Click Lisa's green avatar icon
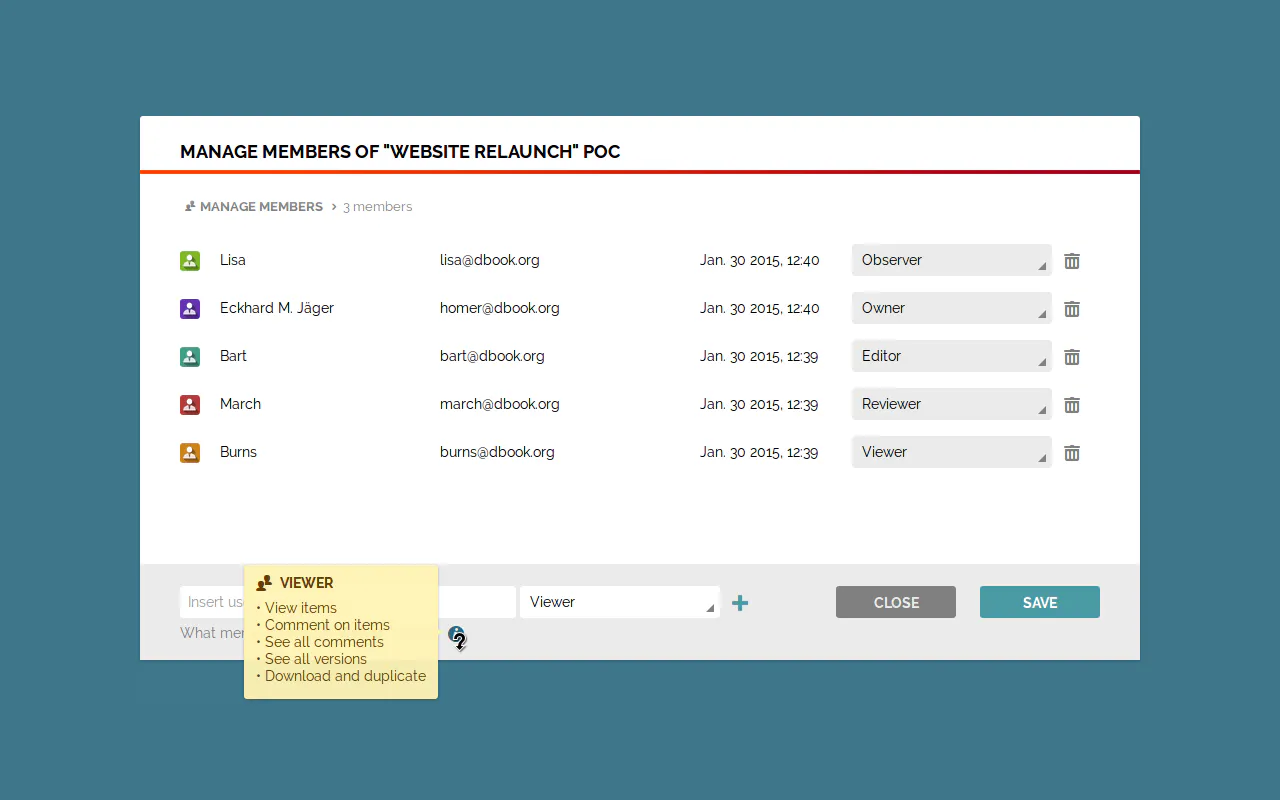The width and height of the screenshot is (1280, 800). click(190, 261)
